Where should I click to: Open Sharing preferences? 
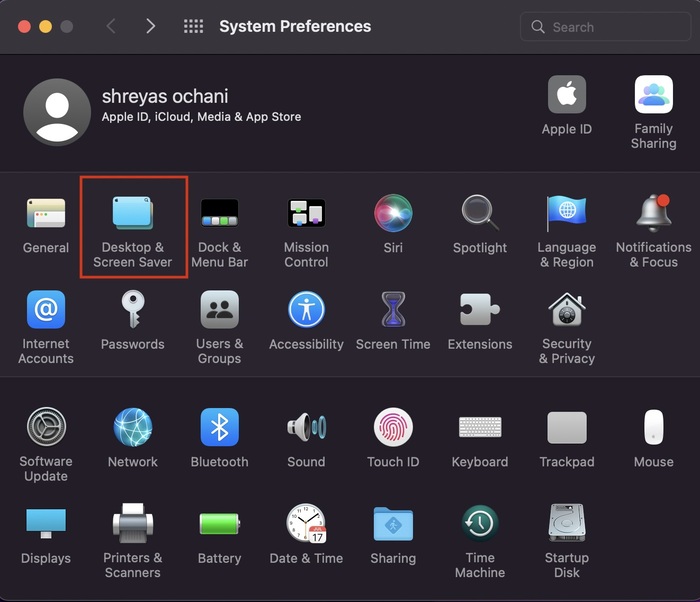393,523
